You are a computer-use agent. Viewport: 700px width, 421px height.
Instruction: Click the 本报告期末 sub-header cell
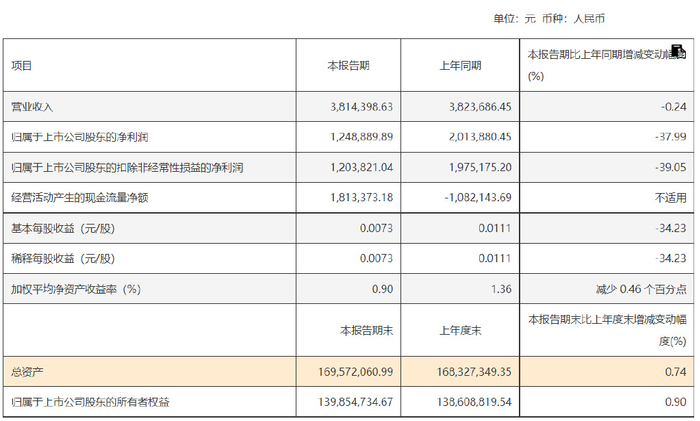(367, 330)
